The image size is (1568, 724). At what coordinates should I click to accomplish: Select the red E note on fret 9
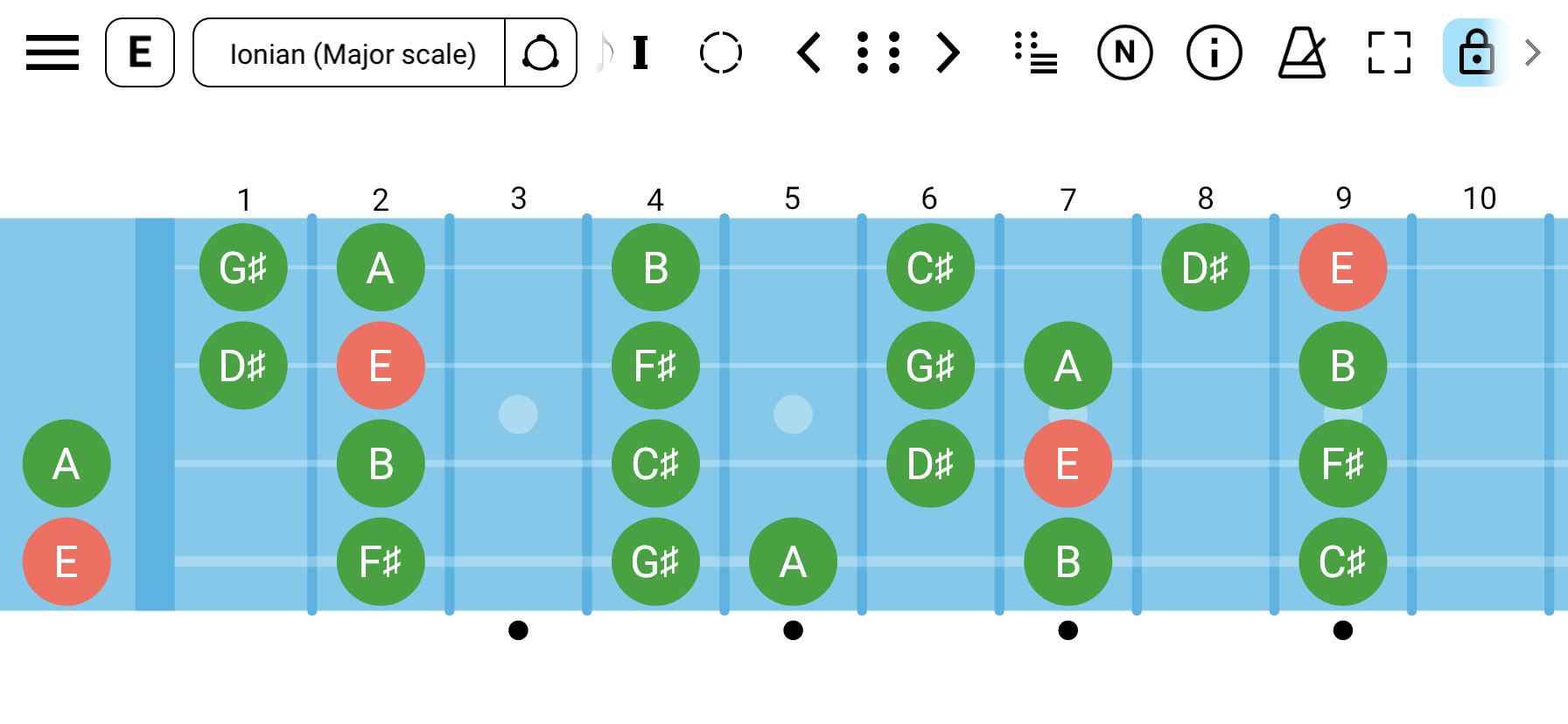point(1343,268)
